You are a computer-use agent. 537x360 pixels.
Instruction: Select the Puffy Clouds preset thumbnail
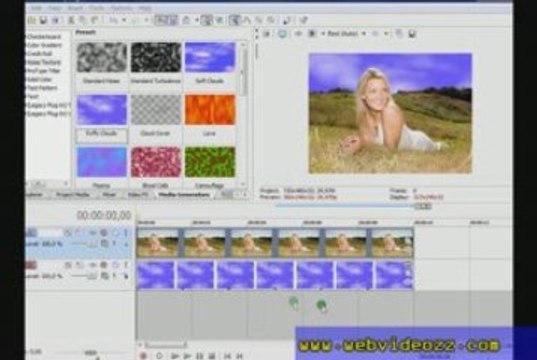click(x=102, y=110)
